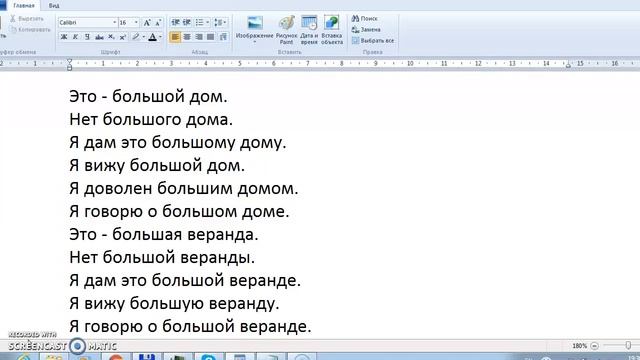Expand the Изображение dropdown arrow
The height and width of the screenshot is (360, 640).
255,42
